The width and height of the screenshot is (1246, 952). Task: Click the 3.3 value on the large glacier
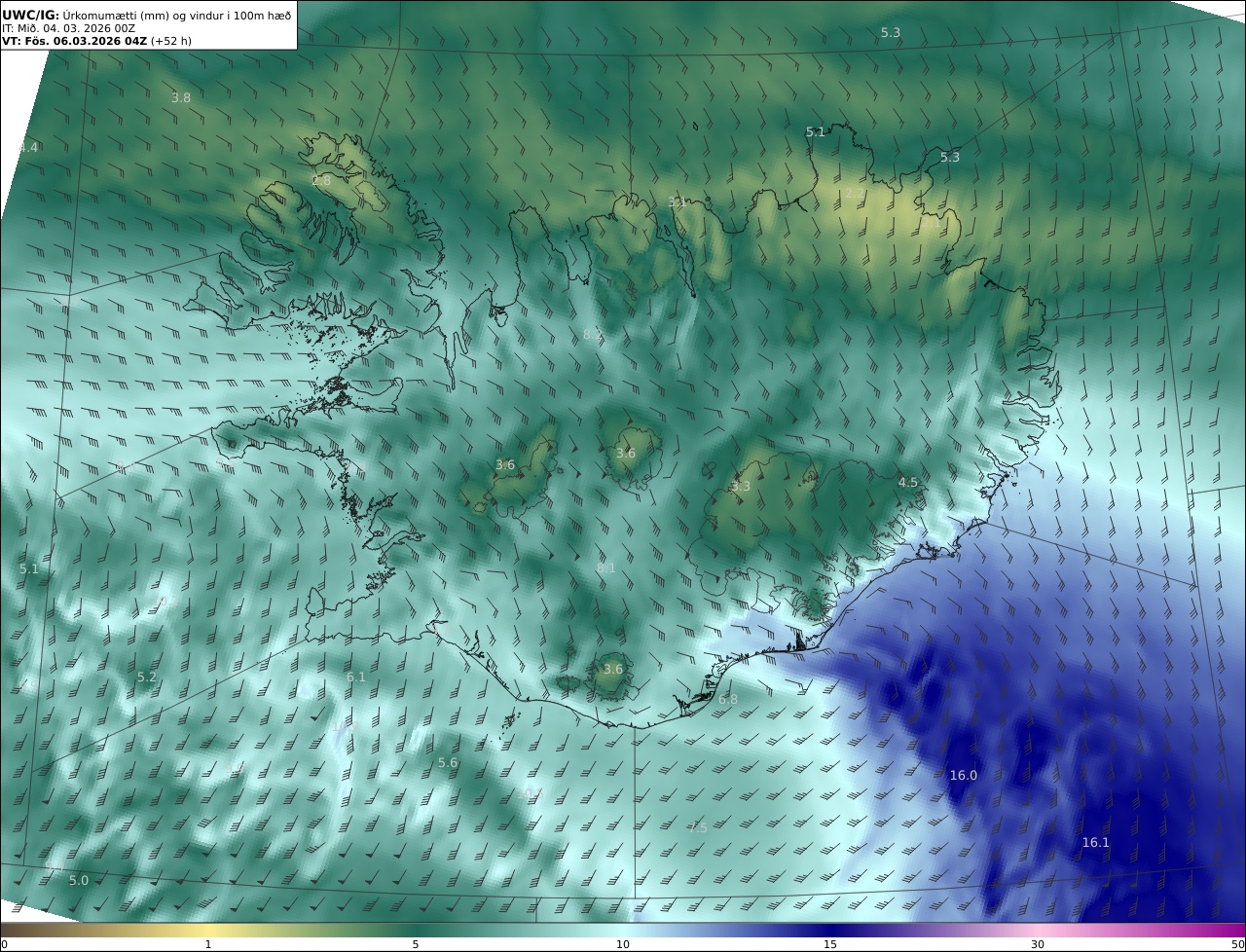(741, 487)
